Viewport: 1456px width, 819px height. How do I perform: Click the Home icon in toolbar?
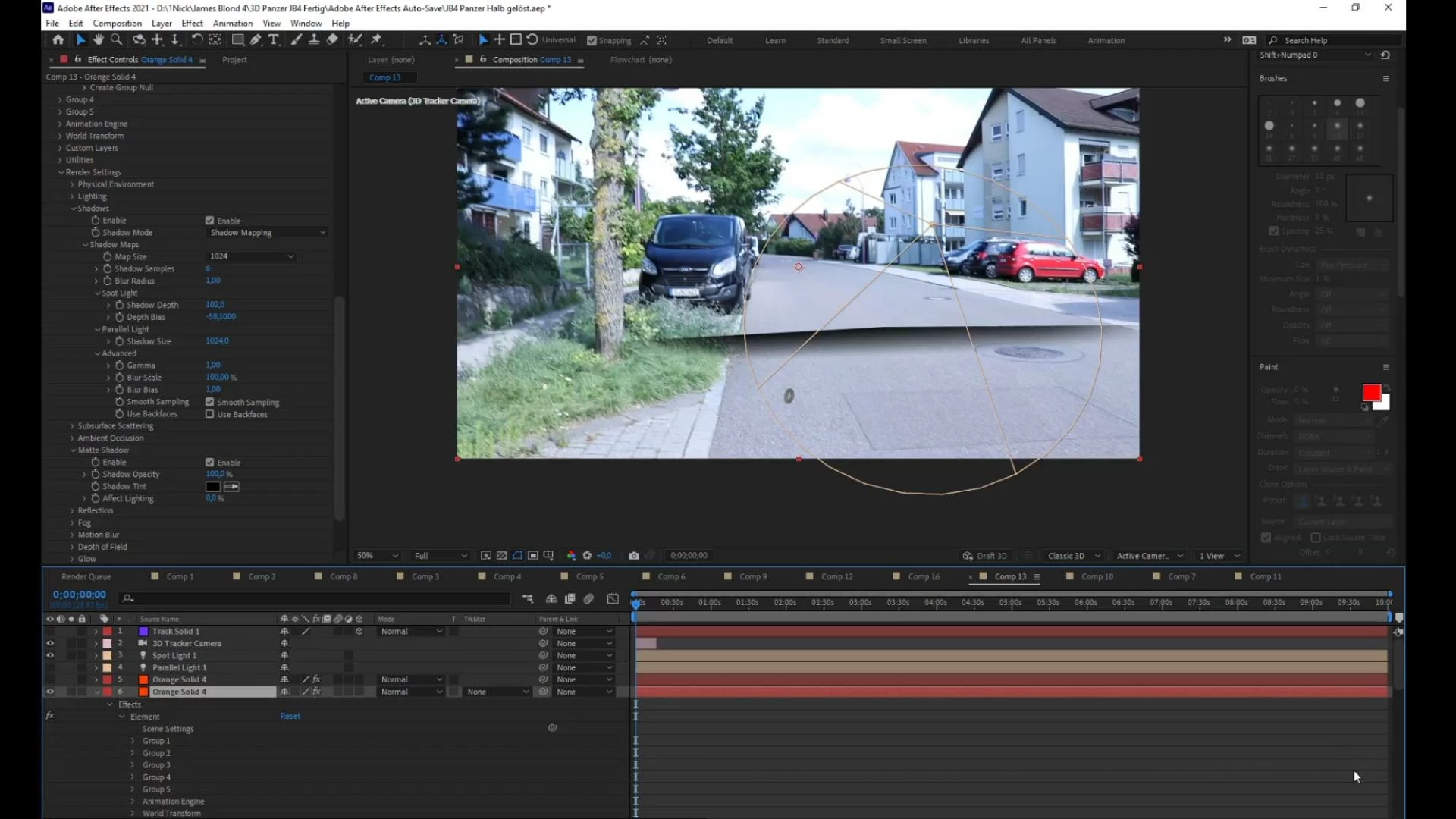coord(58,40)
